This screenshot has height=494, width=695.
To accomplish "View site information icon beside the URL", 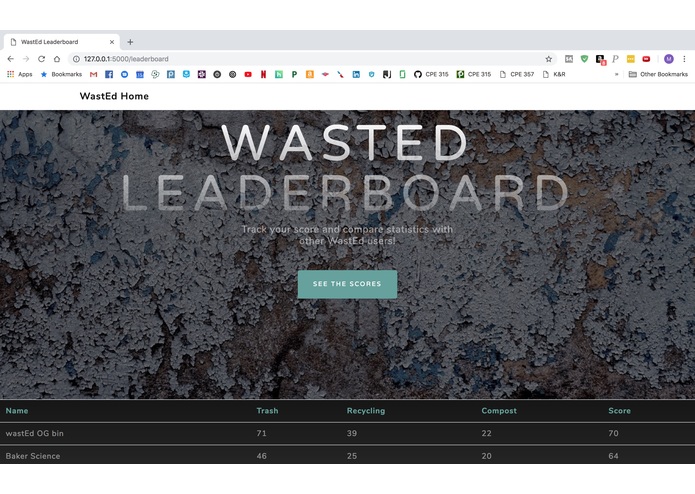I will point(76,59).
